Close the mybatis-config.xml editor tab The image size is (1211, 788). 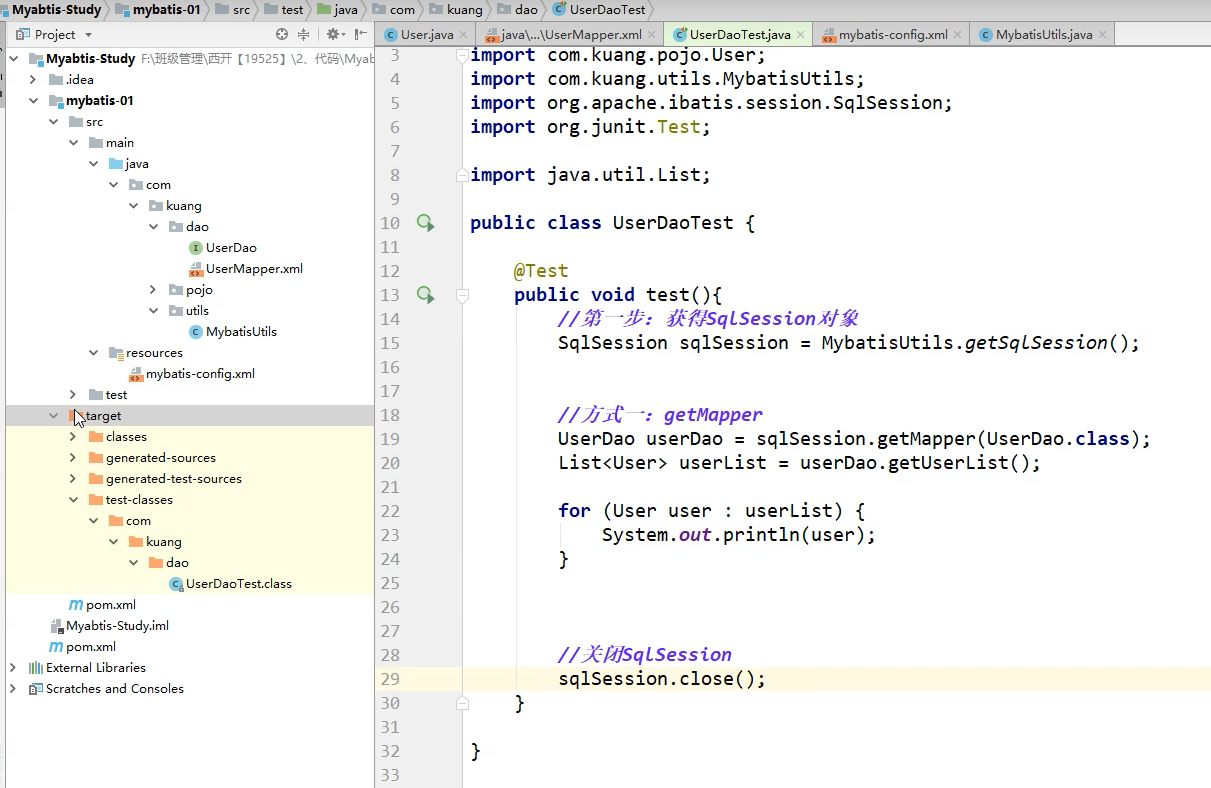(x=958, y=35)
